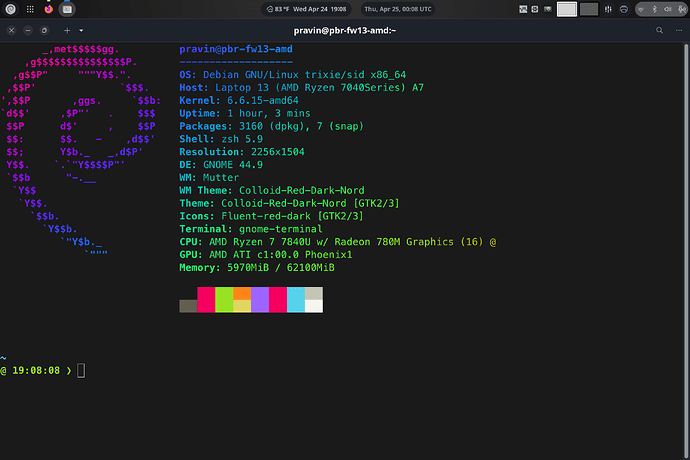
Task: Open a new terminal tab
Action: coord(66,31)
